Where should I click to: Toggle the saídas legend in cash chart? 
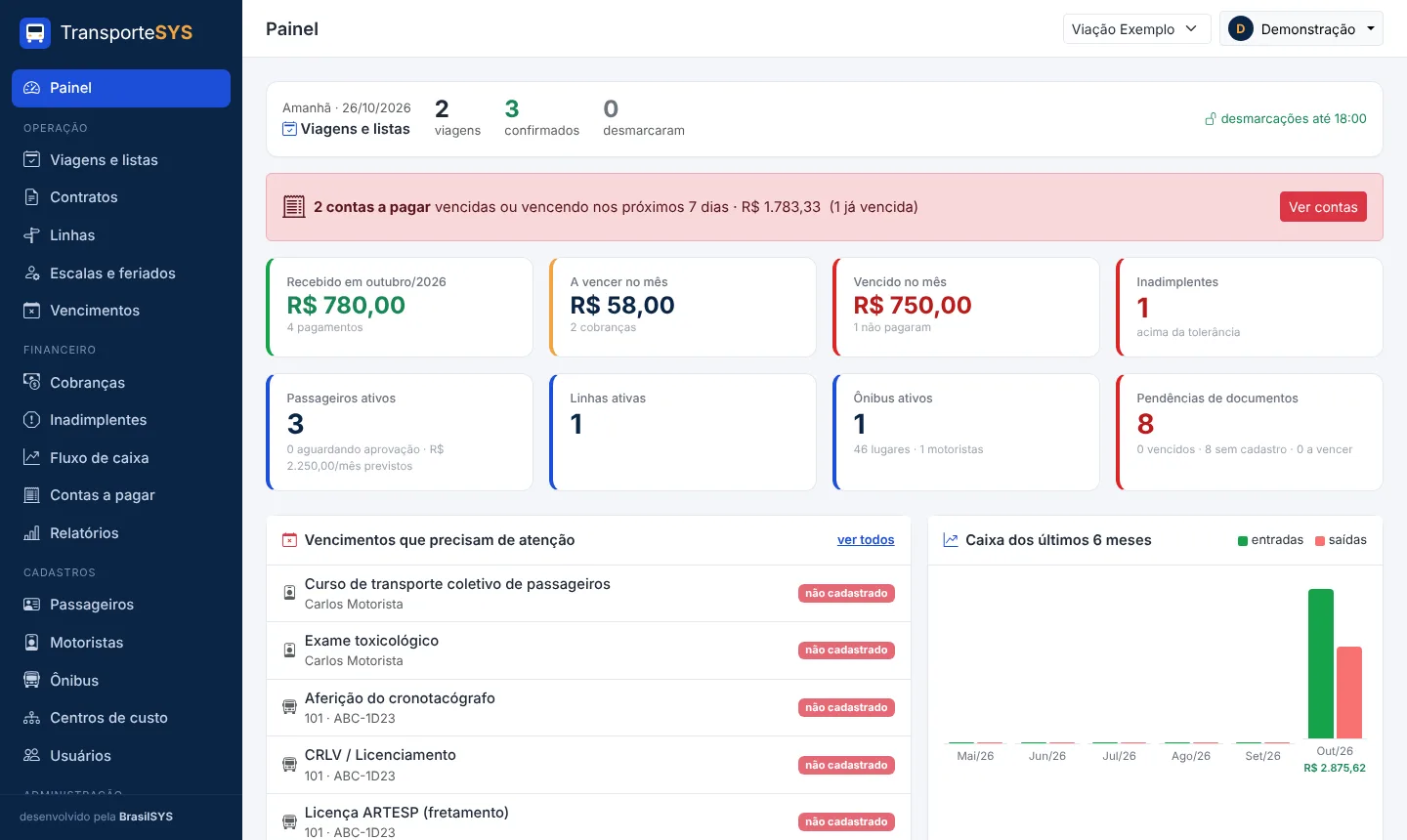1341,540
